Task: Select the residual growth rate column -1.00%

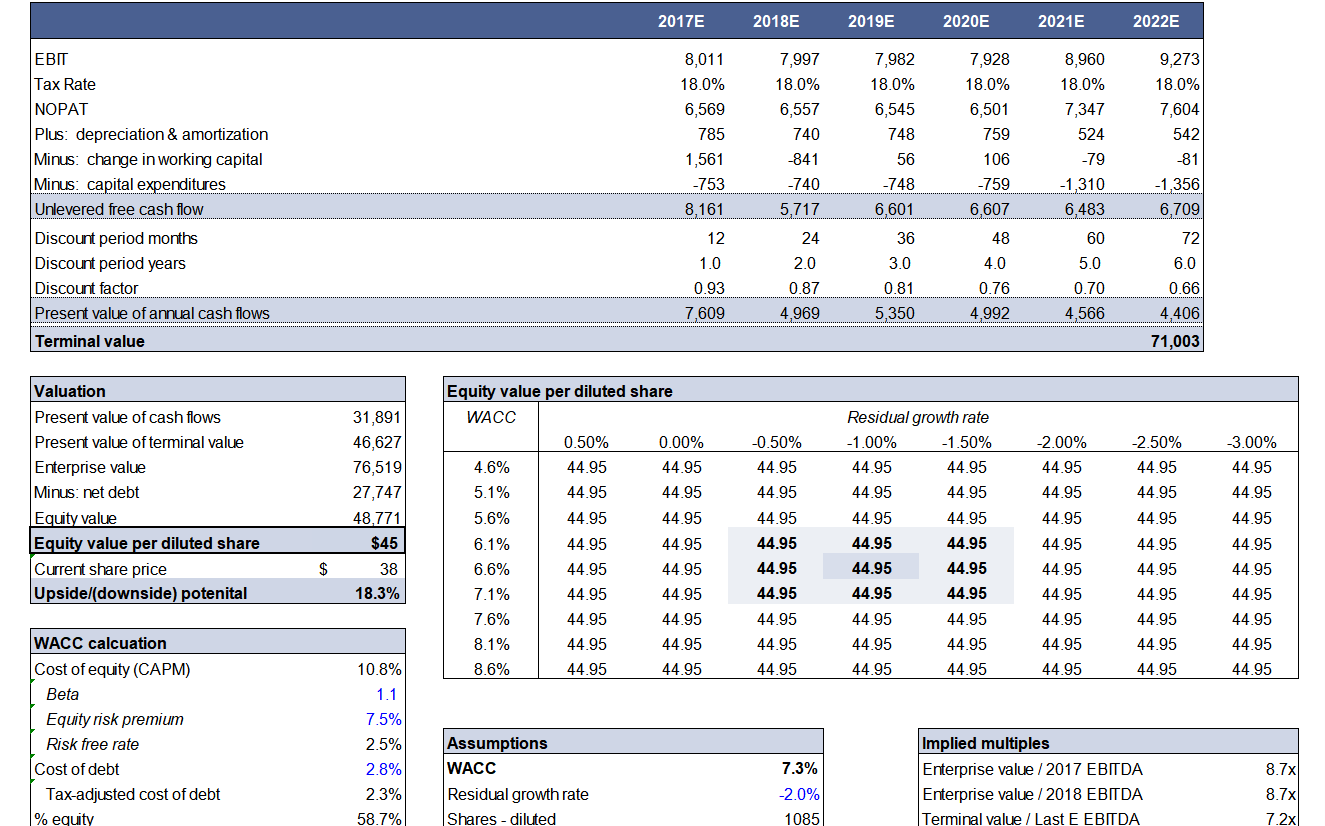Action: [871, 443]
